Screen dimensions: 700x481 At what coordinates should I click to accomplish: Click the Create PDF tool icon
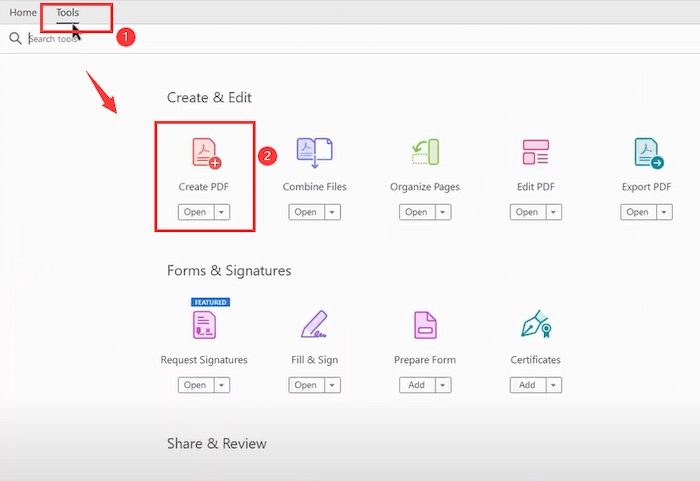click(x=205, y=153)
